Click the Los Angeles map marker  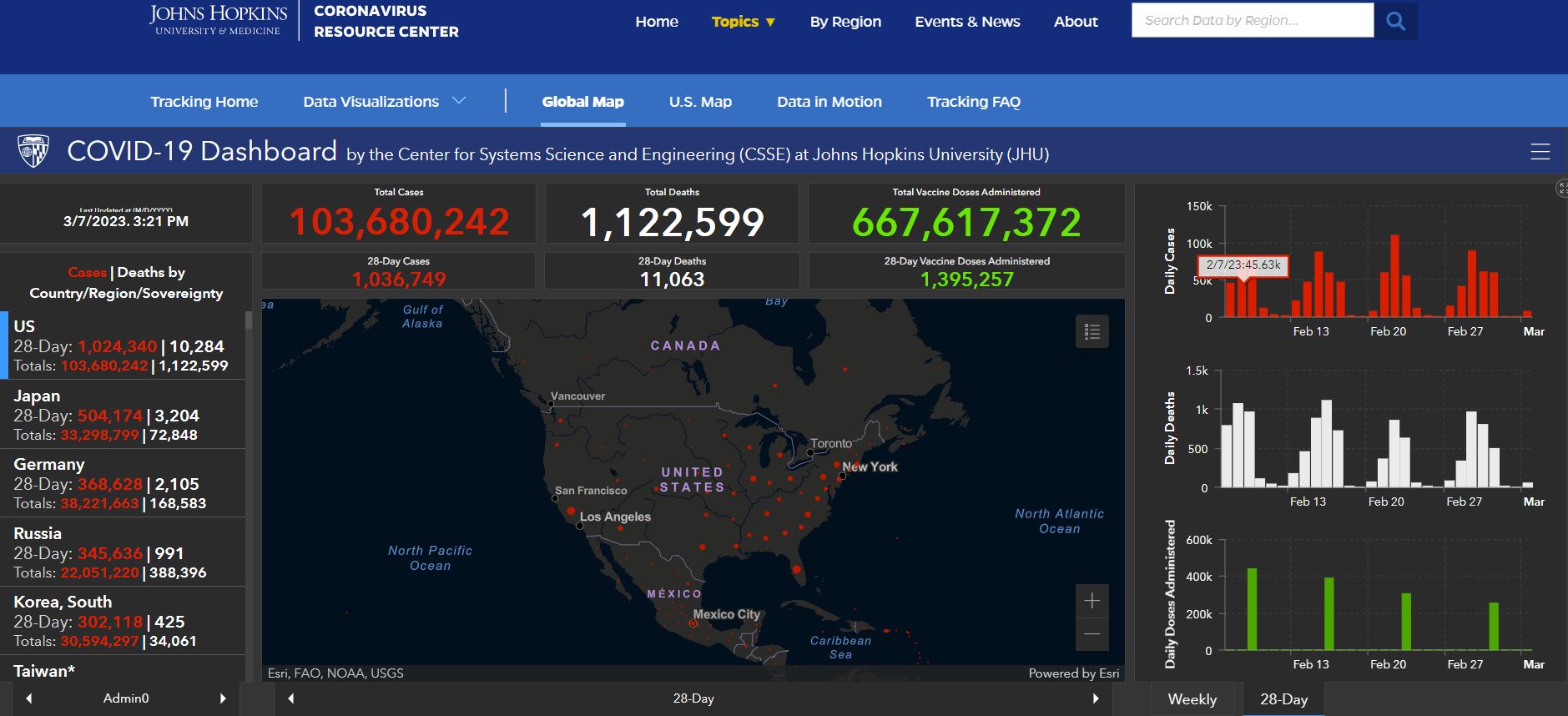(x=580, y=526)
